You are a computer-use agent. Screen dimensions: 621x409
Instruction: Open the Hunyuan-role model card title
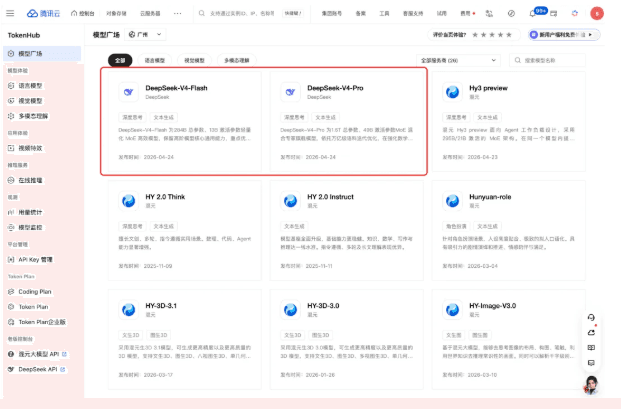[490, 197]
